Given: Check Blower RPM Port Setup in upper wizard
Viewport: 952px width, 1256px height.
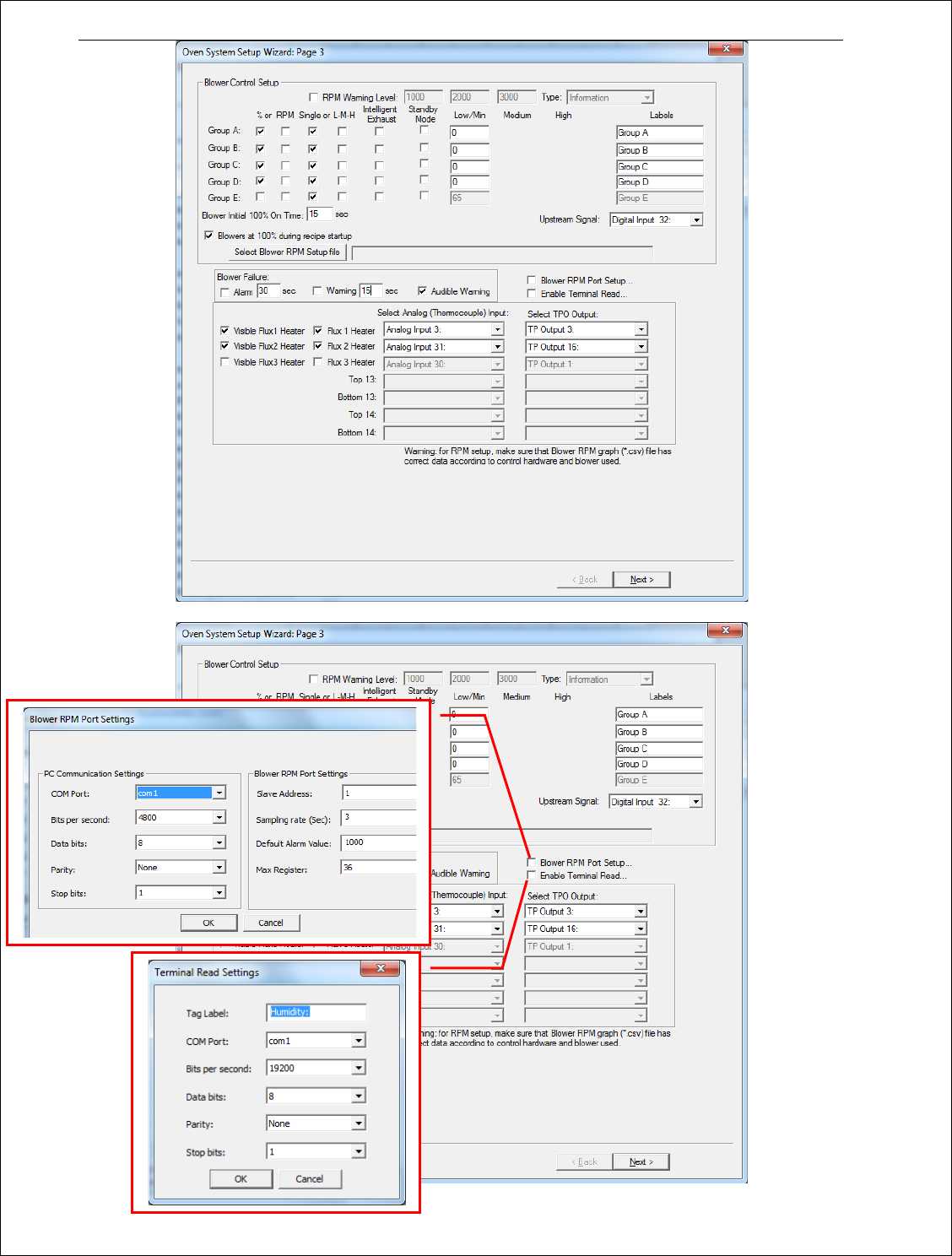Looking at the screenshot, I should pos(532,279).
